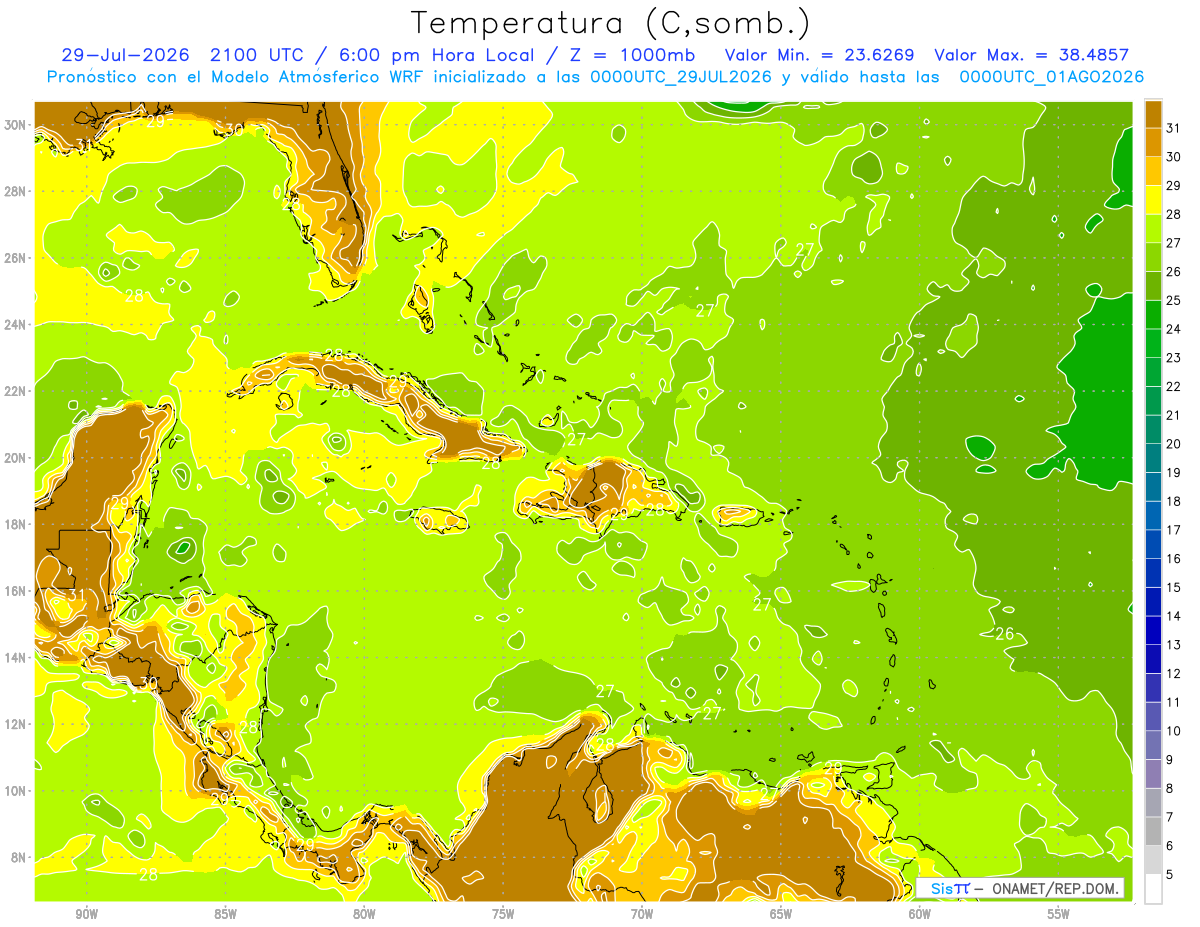This screenshot has width=1200, height=927.
Task: Click the "16N" latitude axis label
Action: point(15,591)
